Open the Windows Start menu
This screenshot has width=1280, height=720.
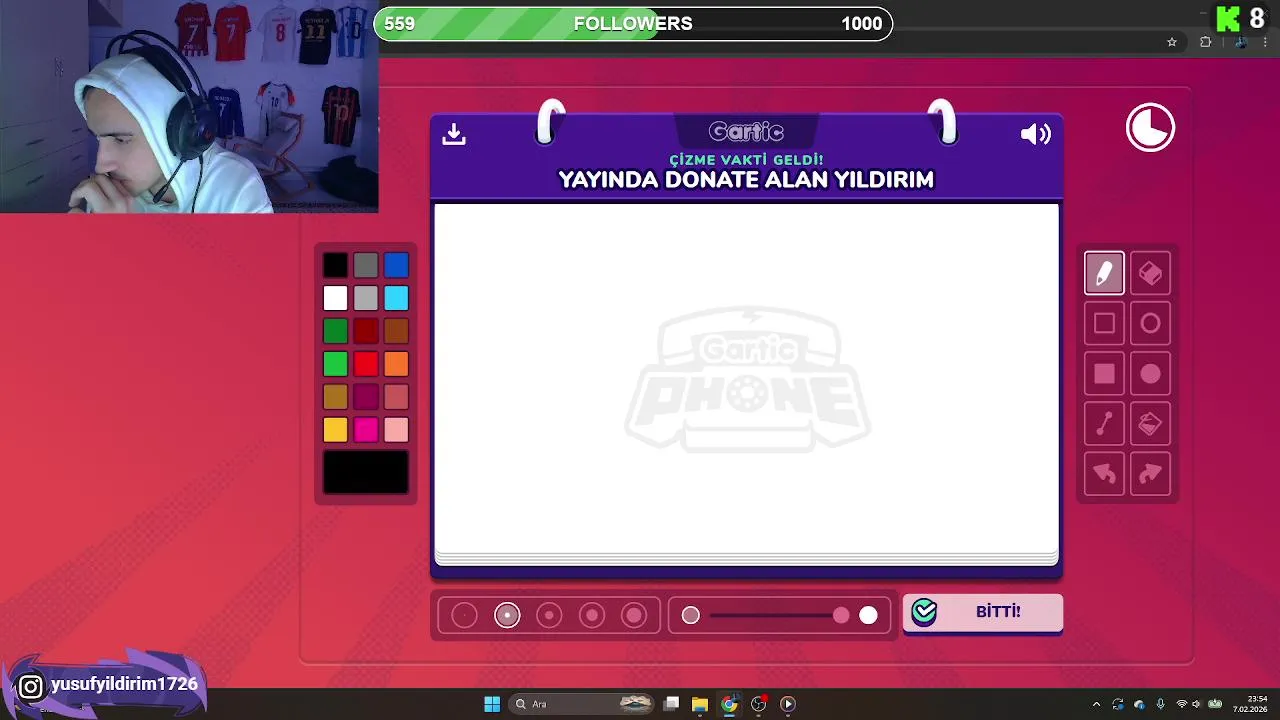point(492,704)
